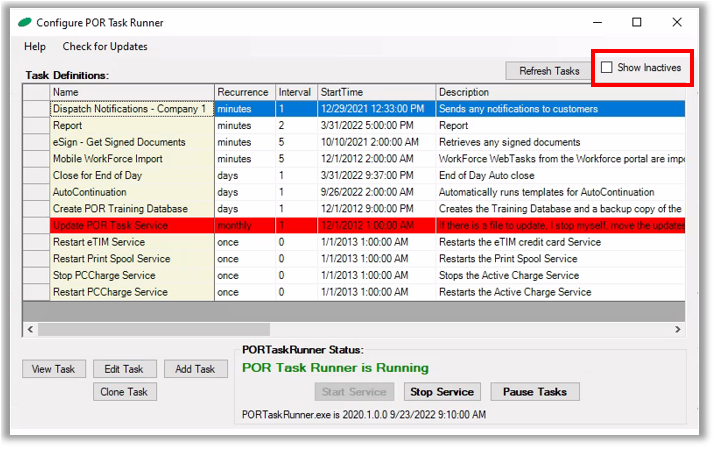Screen dimensions: 725x451
Task: Enable the Show Inactives checkbox
Action: pos(608,68)
